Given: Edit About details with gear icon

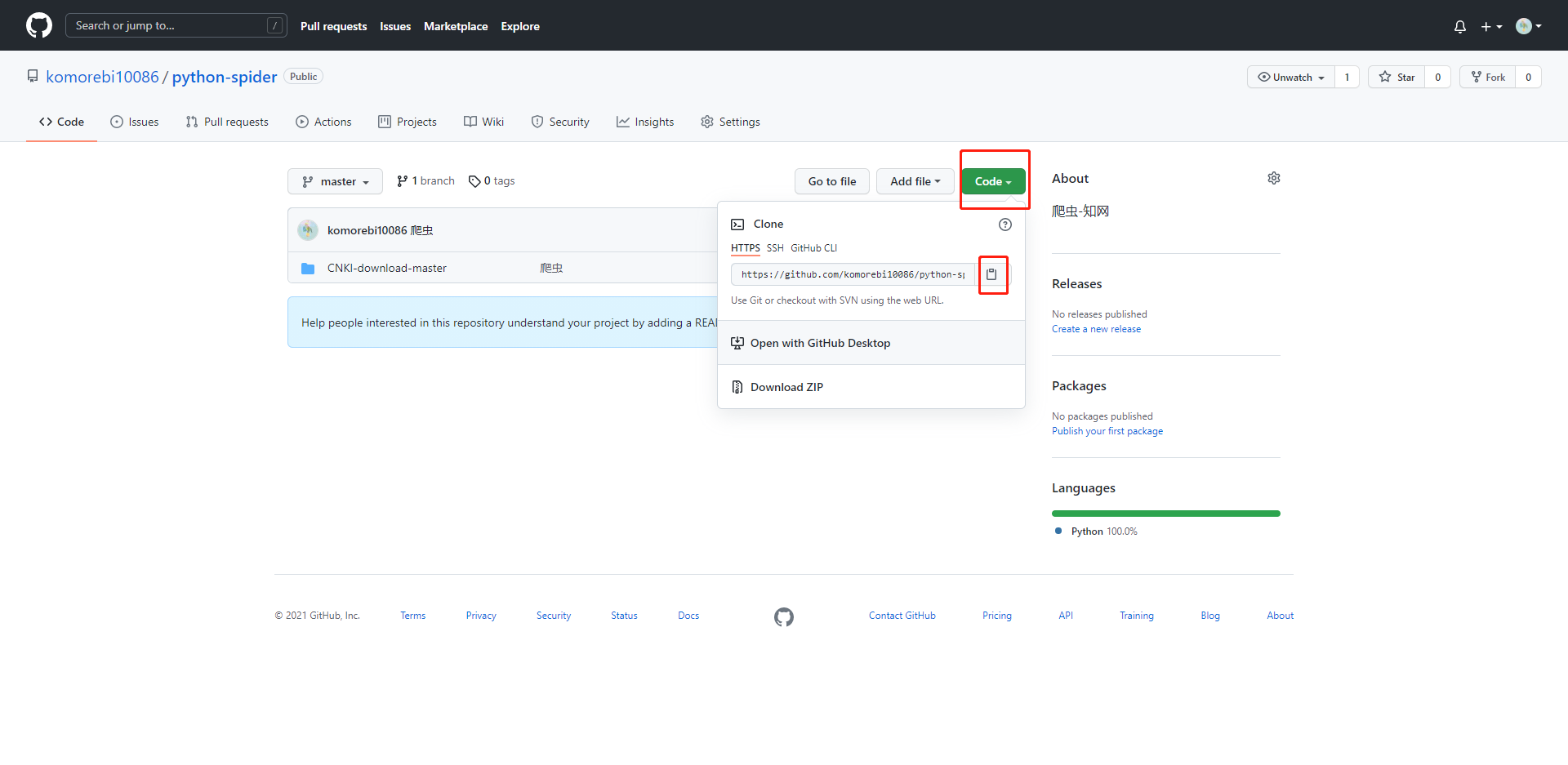Looking at the screenshot, I should [x=1274, y=178].
